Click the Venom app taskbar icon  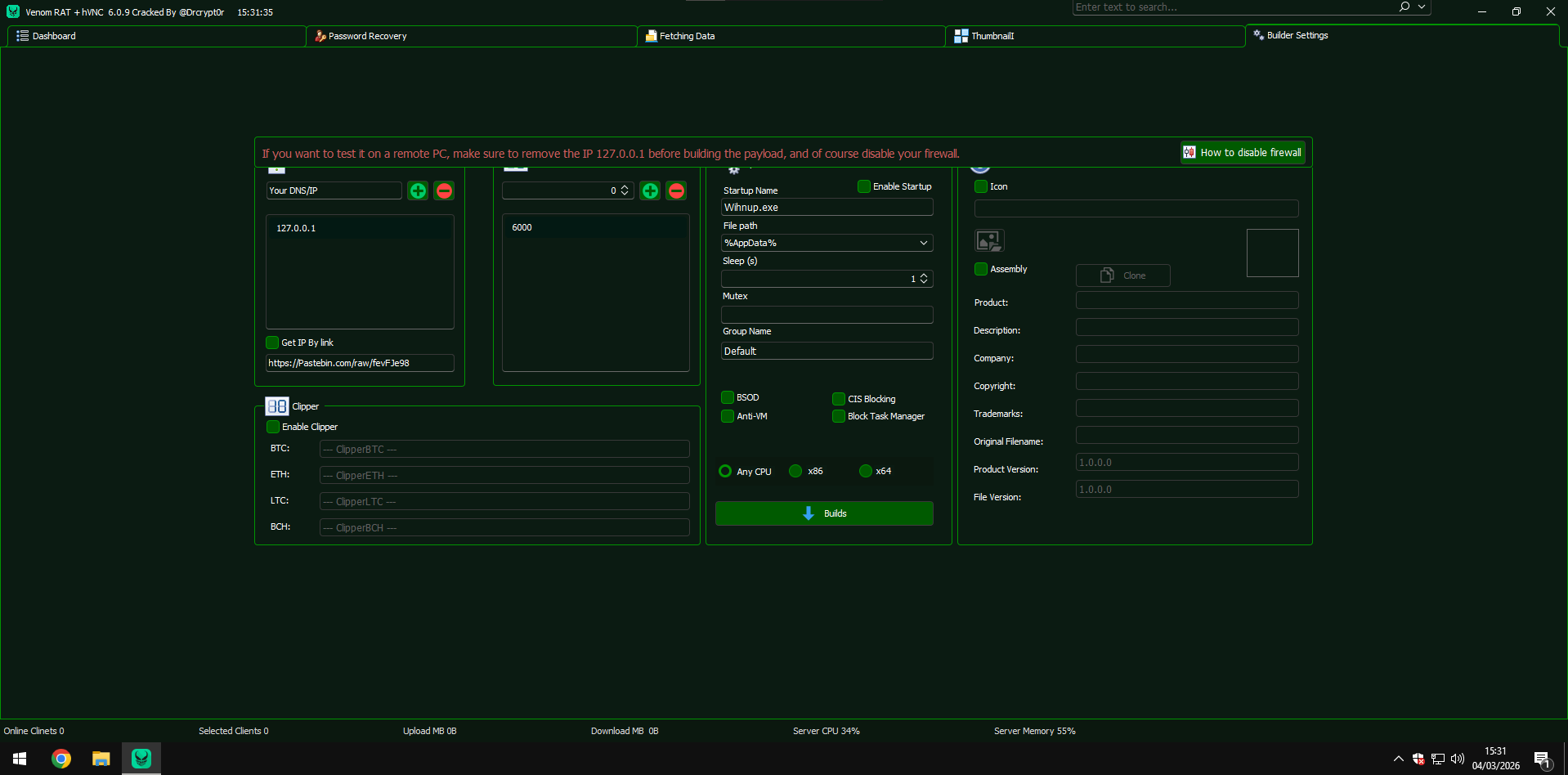tap(141, 759)
